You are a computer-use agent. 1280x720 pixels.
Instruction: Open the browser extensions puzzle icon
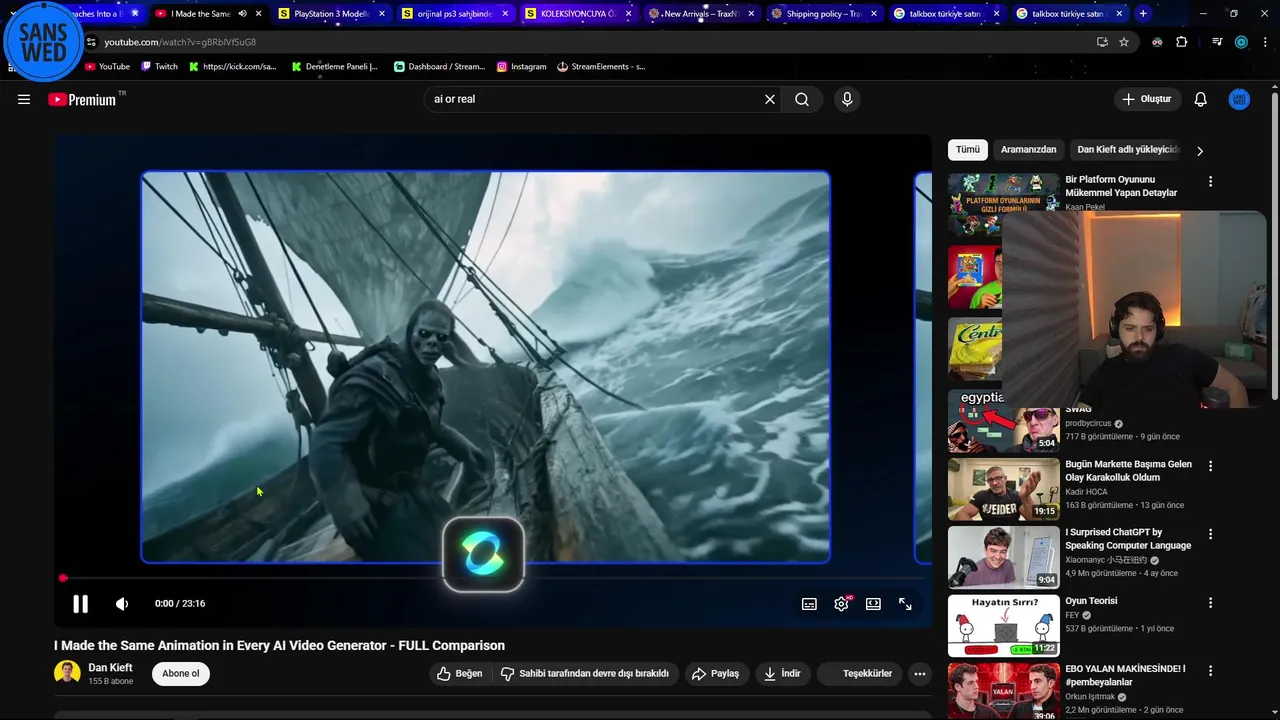click(1182, 42)
